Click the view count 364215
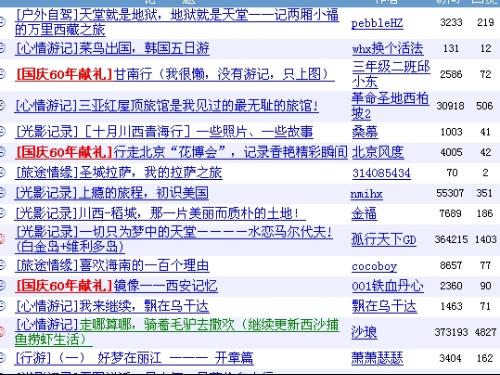The height and width of the screenshot is (375, 500). (451, 239)
